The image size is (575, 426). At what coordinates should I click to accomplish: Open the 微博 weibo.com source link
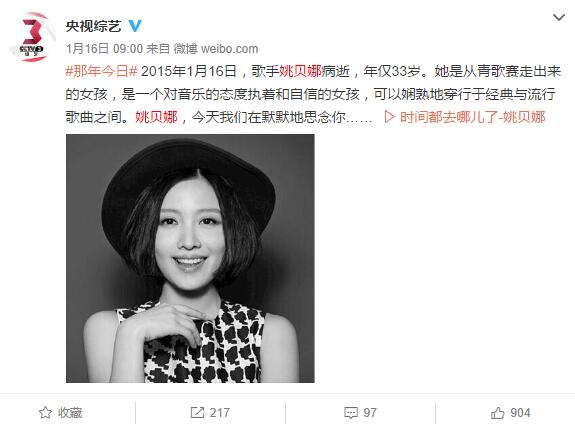[x=216, y=49]
